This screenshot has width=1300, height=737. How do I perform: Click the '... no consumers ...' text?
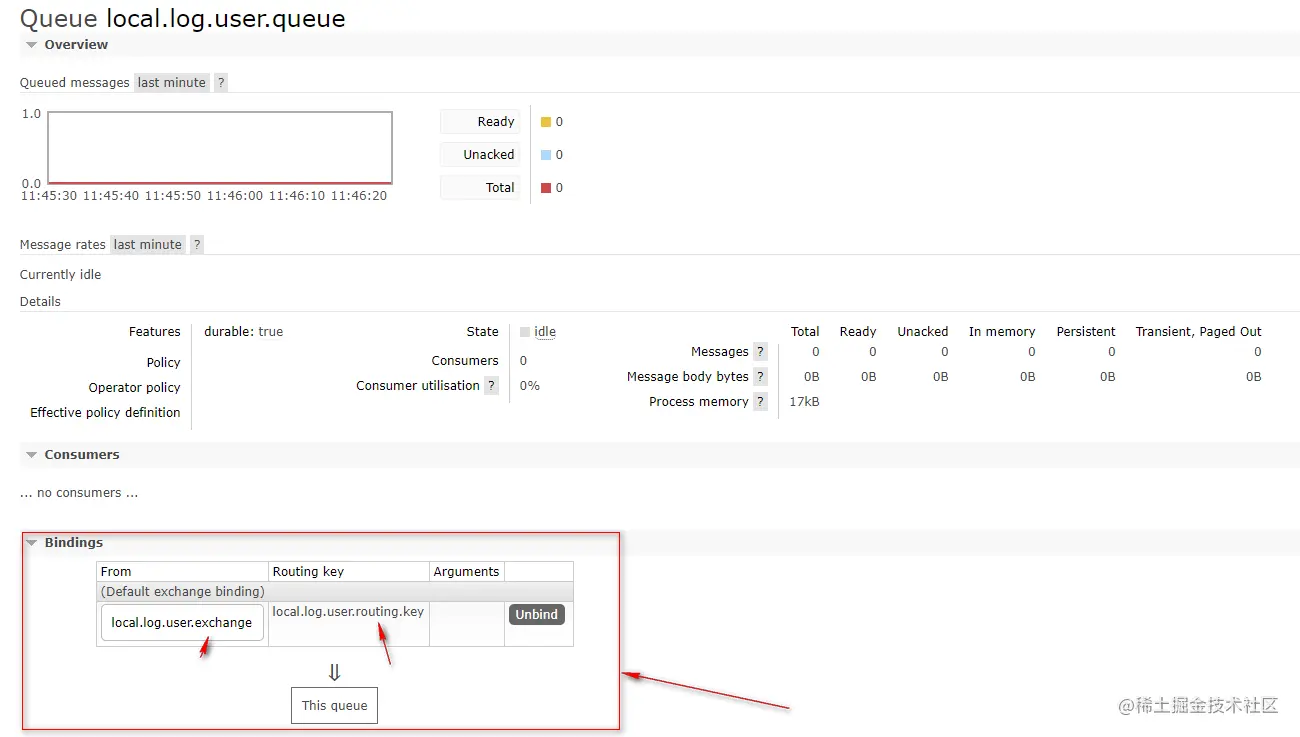tap(79, 493)
